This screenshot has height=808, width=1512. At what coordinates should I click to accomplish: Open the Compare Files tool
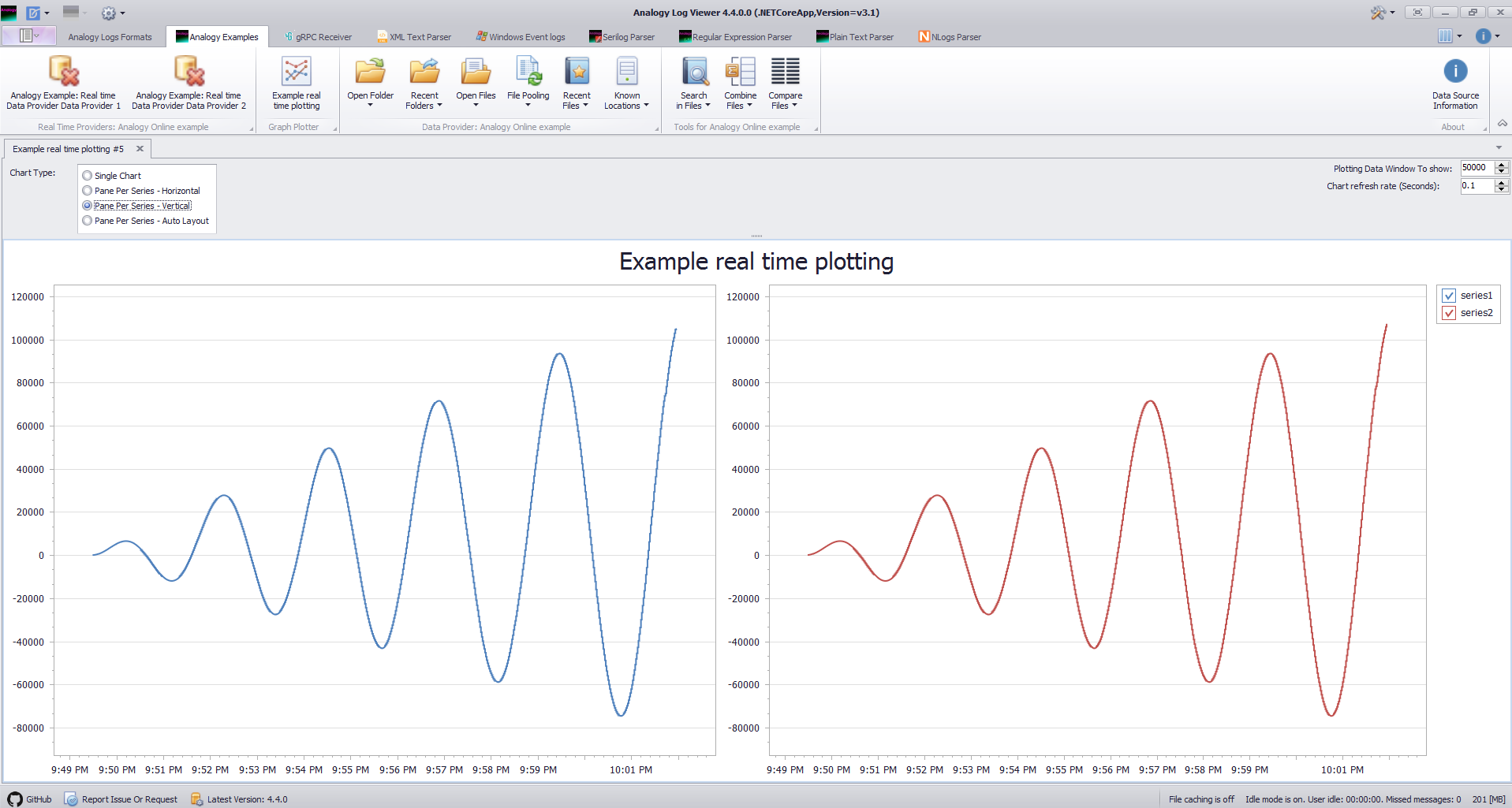785,83
